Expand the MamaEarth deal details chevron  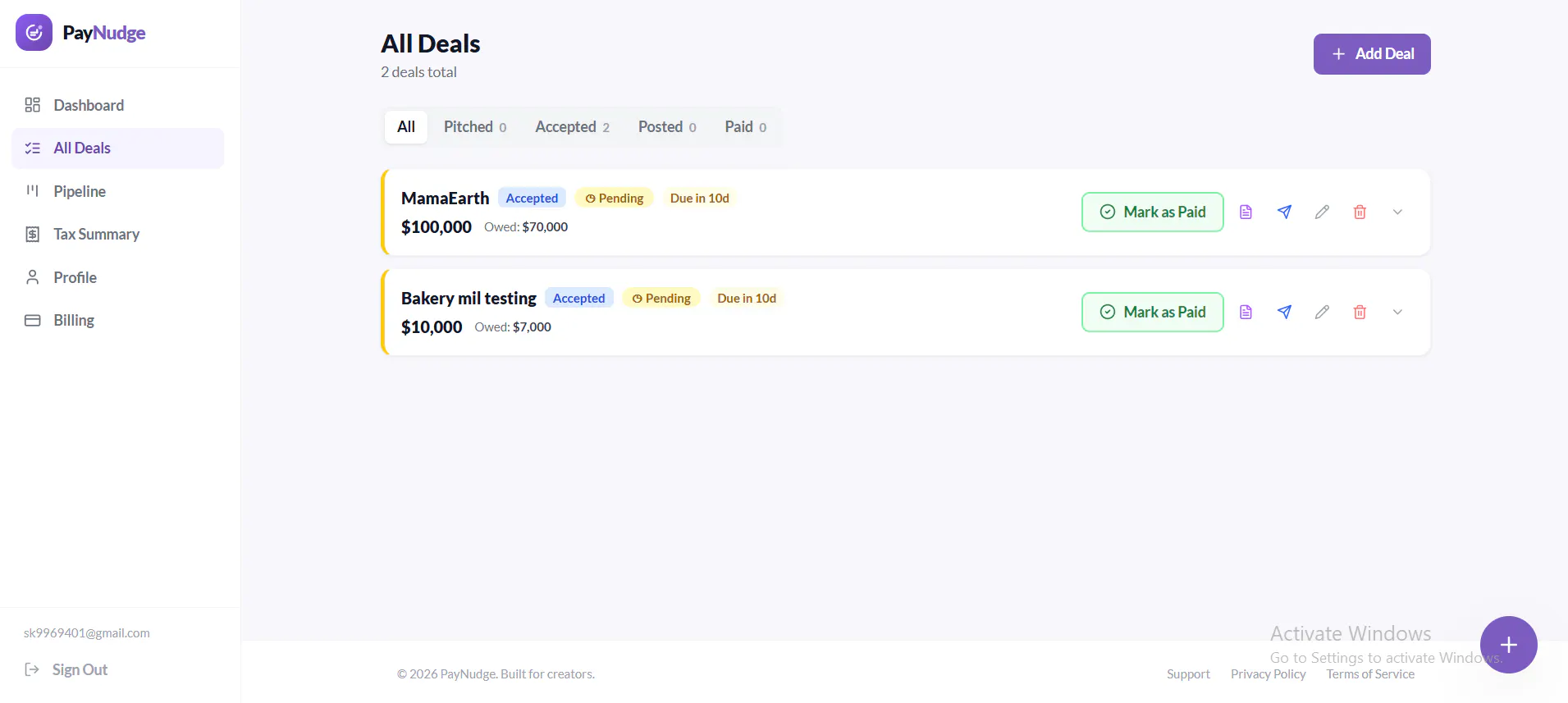point(1397,212)
